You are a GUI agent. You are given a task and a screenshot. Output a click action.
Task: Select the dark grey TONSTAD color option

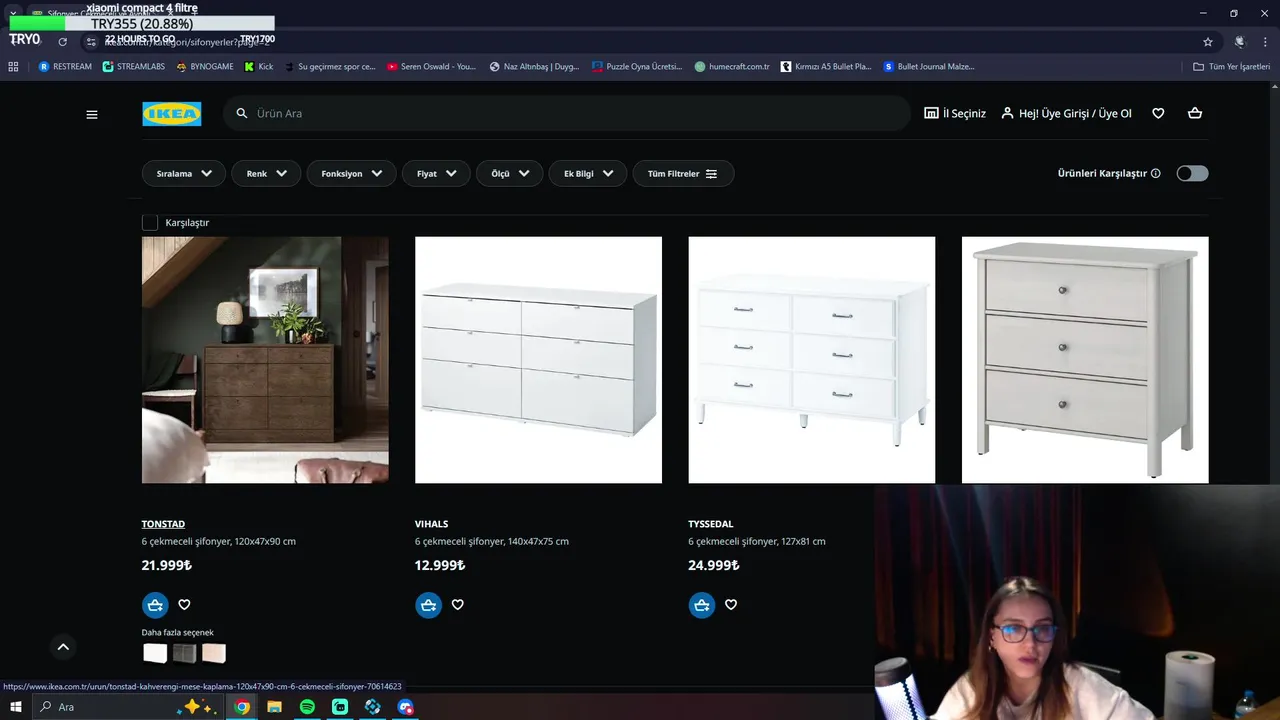pyautogui.click(x=185, y=653)
